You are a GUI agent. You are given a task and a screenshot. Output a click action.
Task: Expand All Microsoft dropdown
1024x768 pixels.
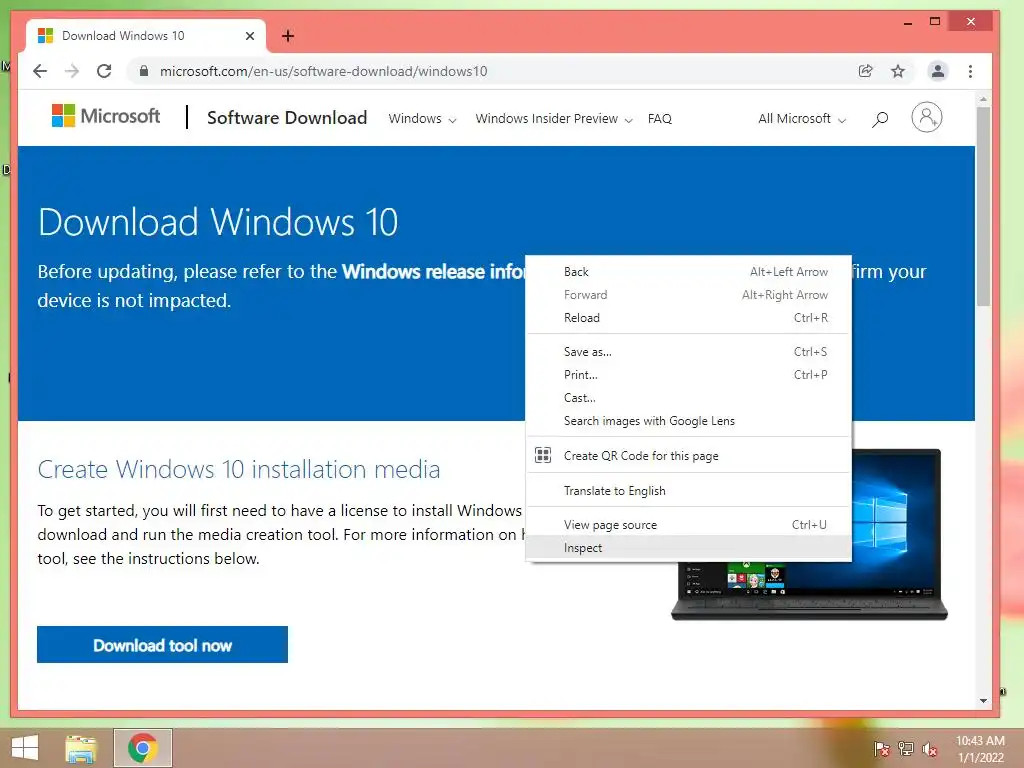coord(802,119)
